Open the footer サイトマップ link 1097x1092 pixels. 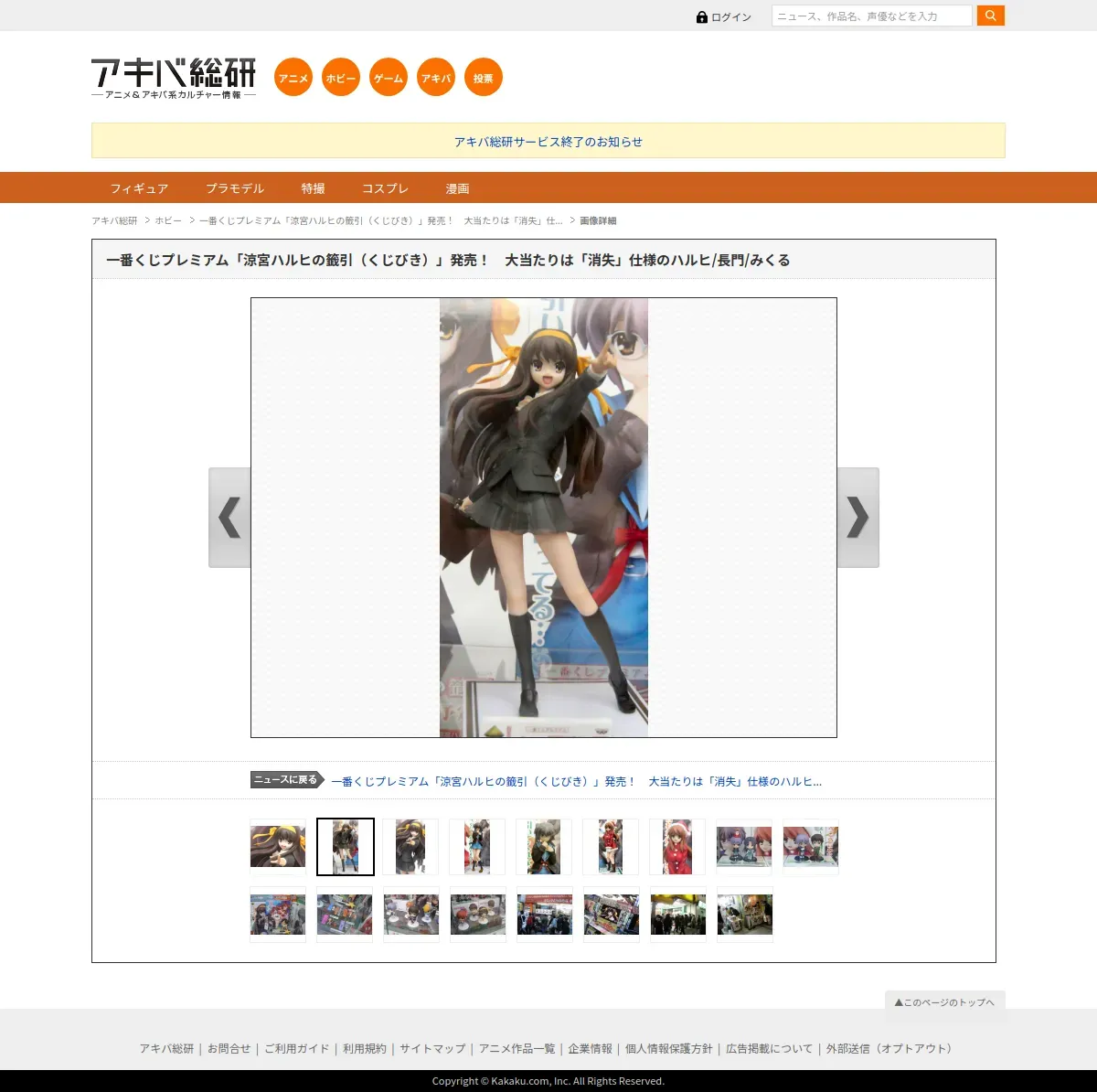(x=432, y=1049)
